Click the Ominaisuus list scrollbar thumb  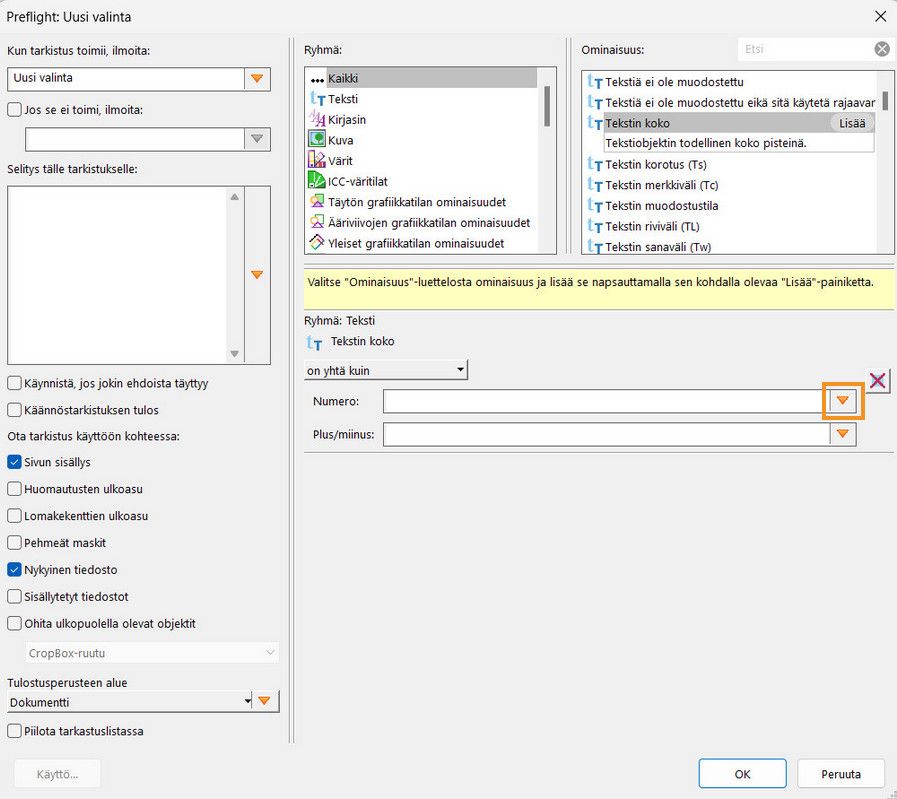tap(885, 101)
